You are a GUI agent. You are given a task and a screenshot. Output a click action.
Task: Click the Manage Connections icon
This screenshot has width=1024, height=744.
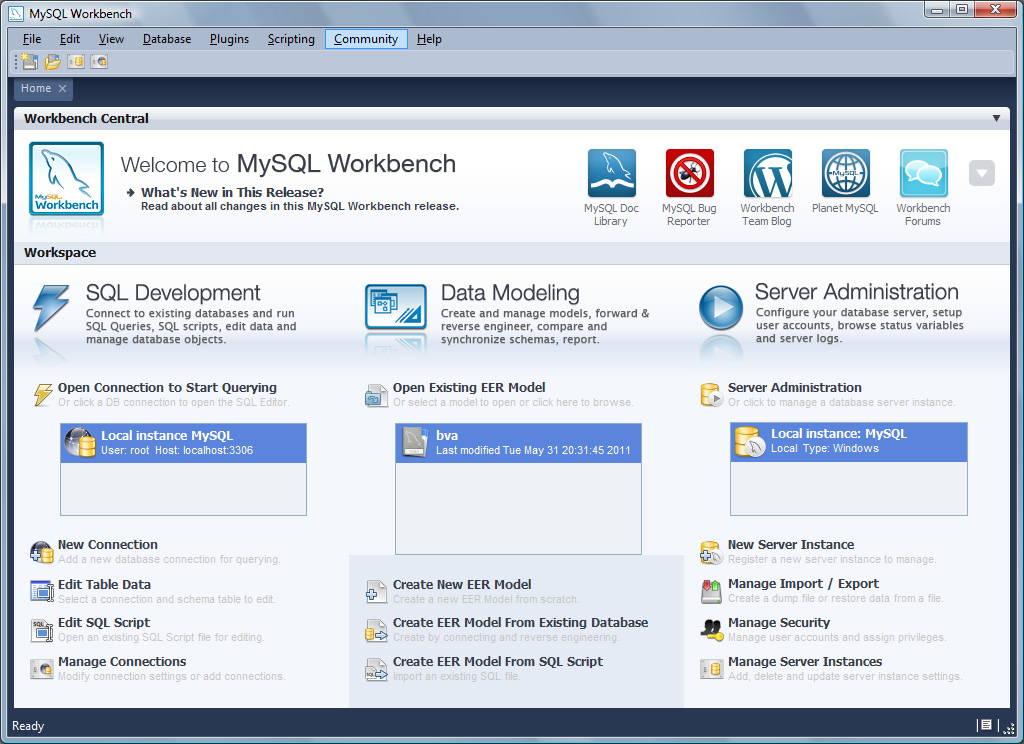[x=42, y=669]
